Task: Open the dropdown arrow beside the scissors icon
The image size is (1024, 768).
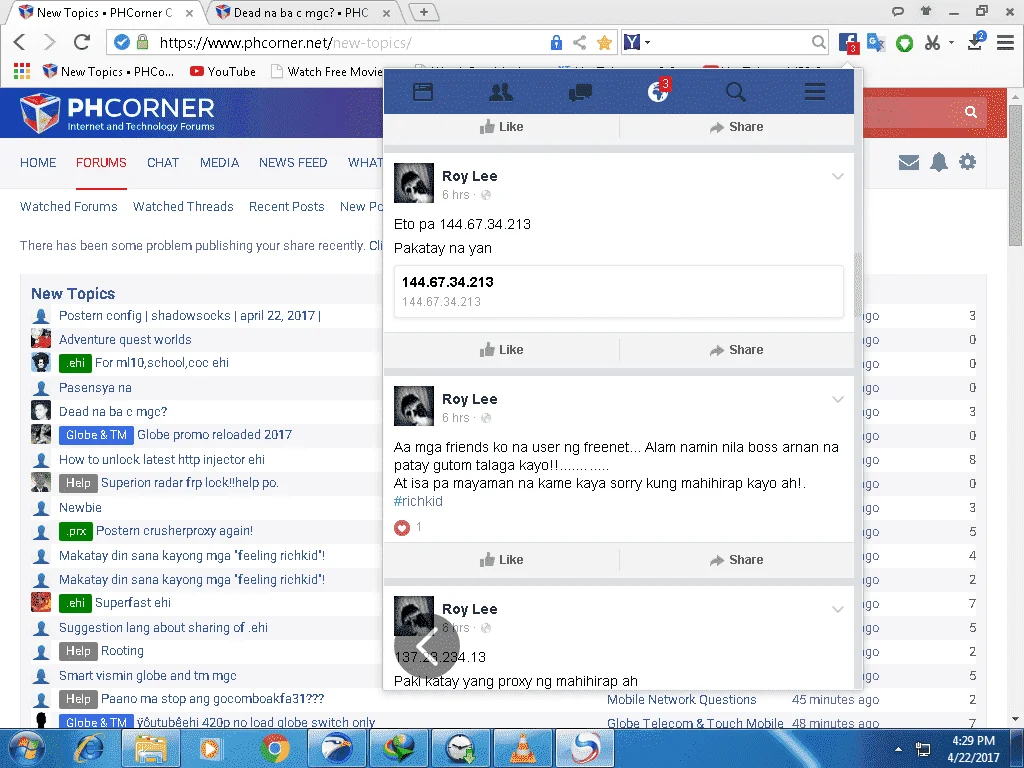Action: tap(952, 42)
